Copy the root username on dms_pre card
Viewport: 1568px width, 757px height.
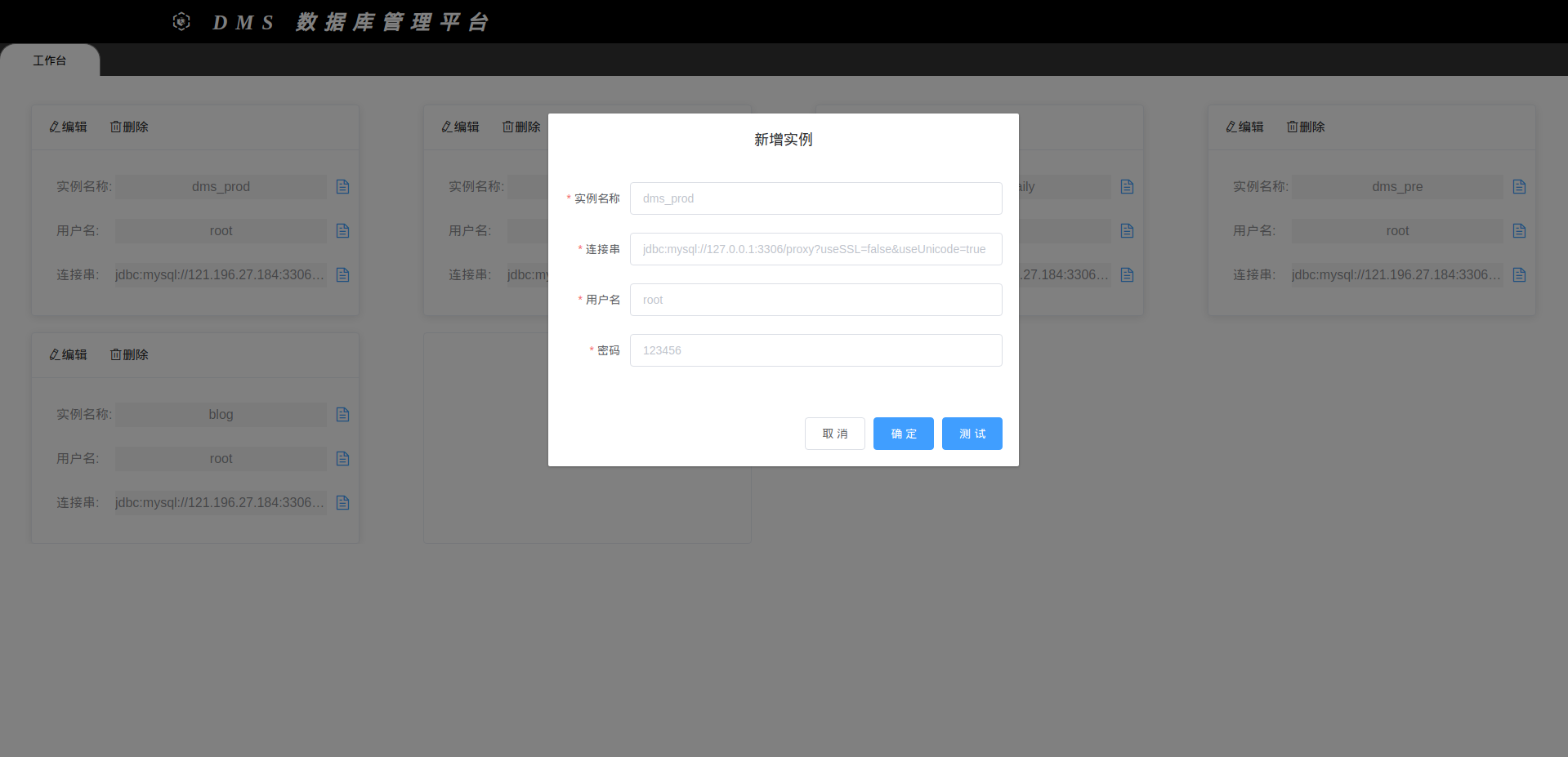coord(1520,231)
